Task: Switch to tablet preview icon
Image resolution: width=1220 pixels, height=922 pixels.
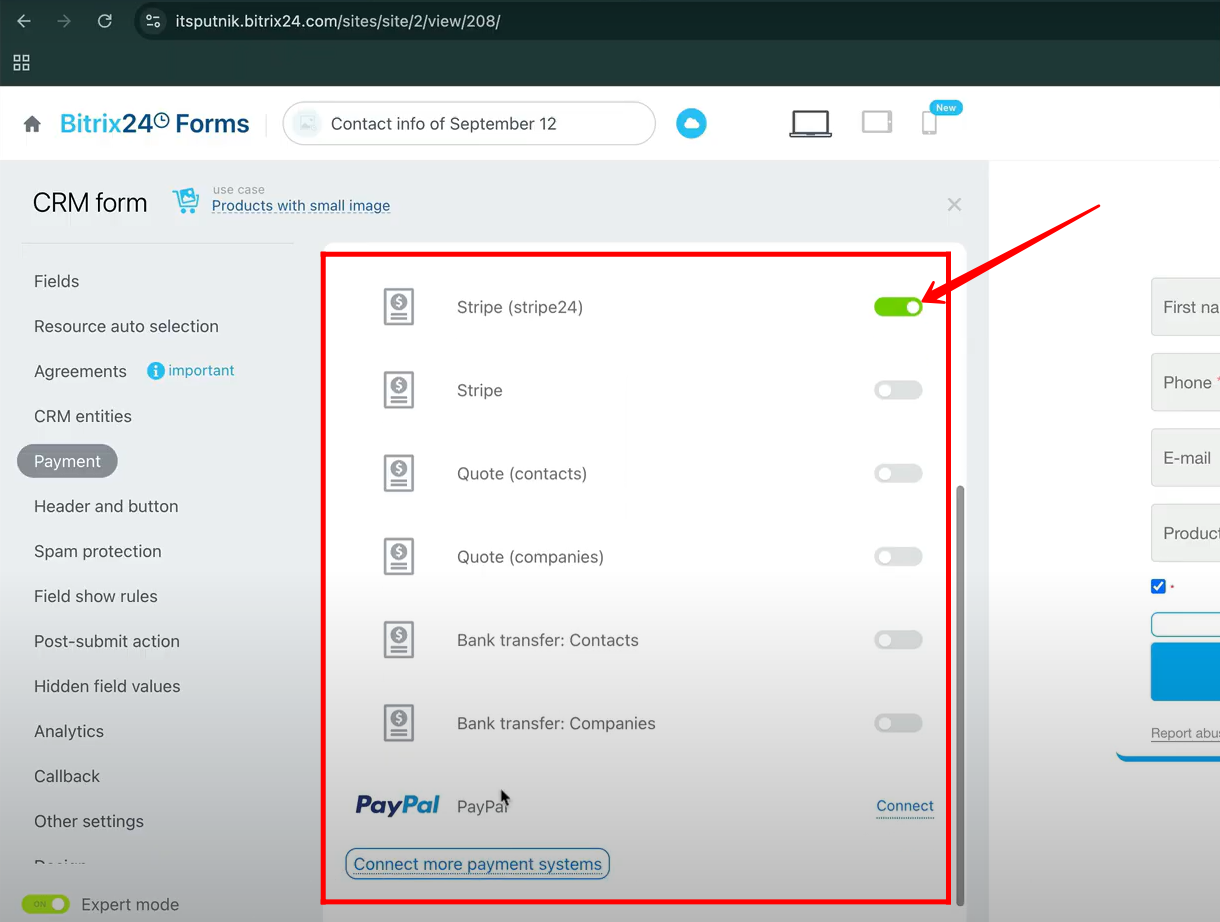Action: tap(876, 122)
